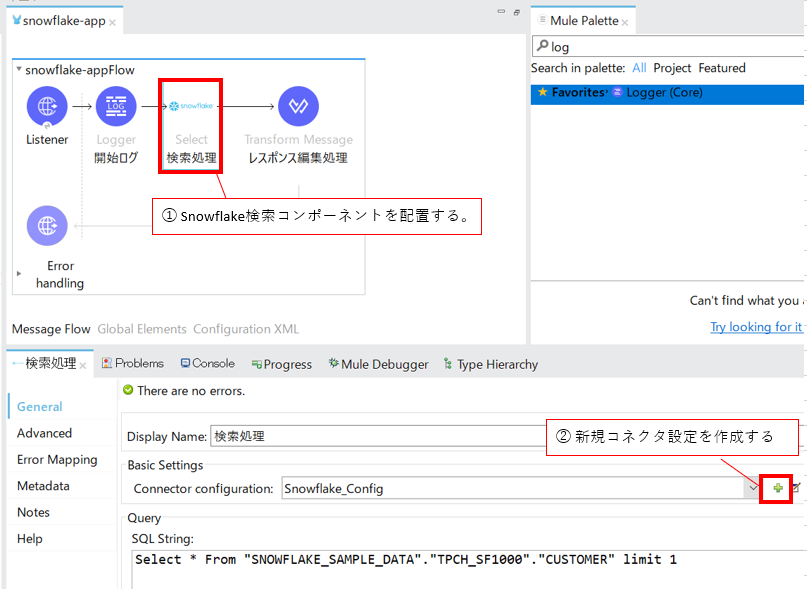Select Logger (Core) in palette results

(x=664, y=93)
